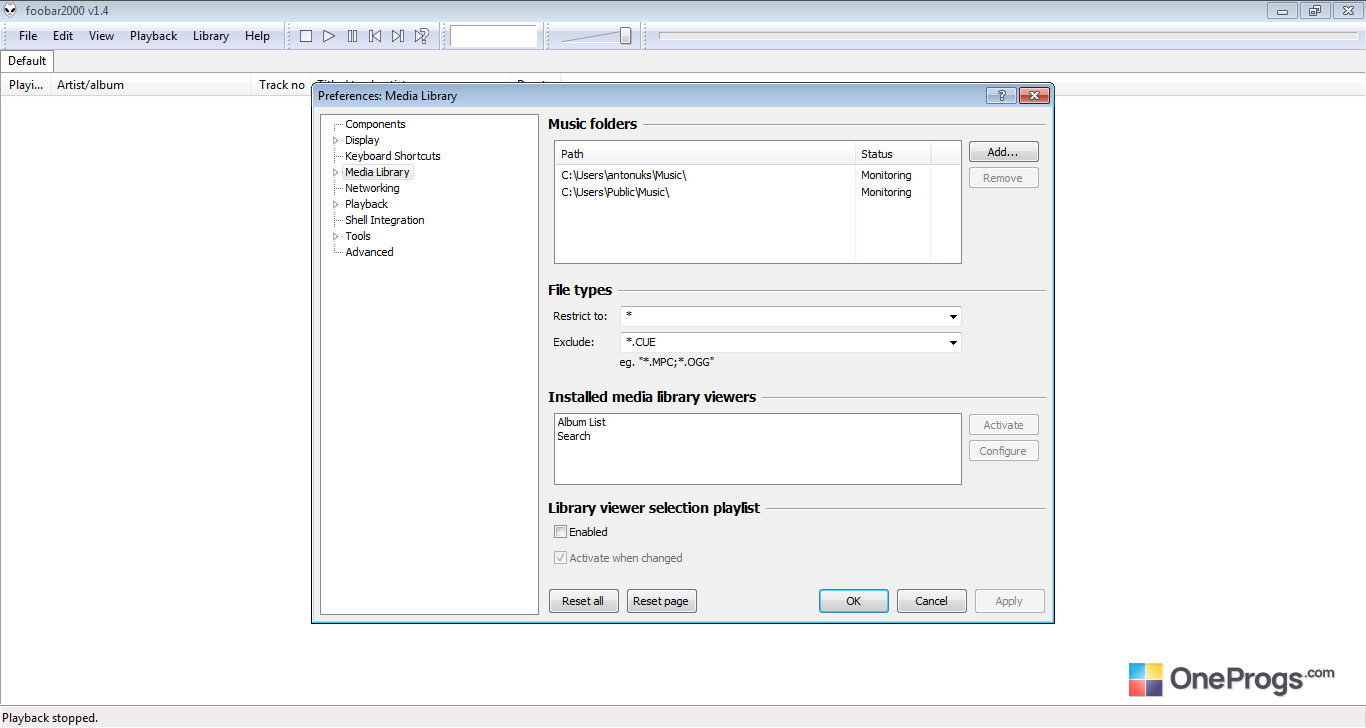1366x728 pixels.
Task: Click the Activate viewer button
Action: click(x=1003, y=425)
